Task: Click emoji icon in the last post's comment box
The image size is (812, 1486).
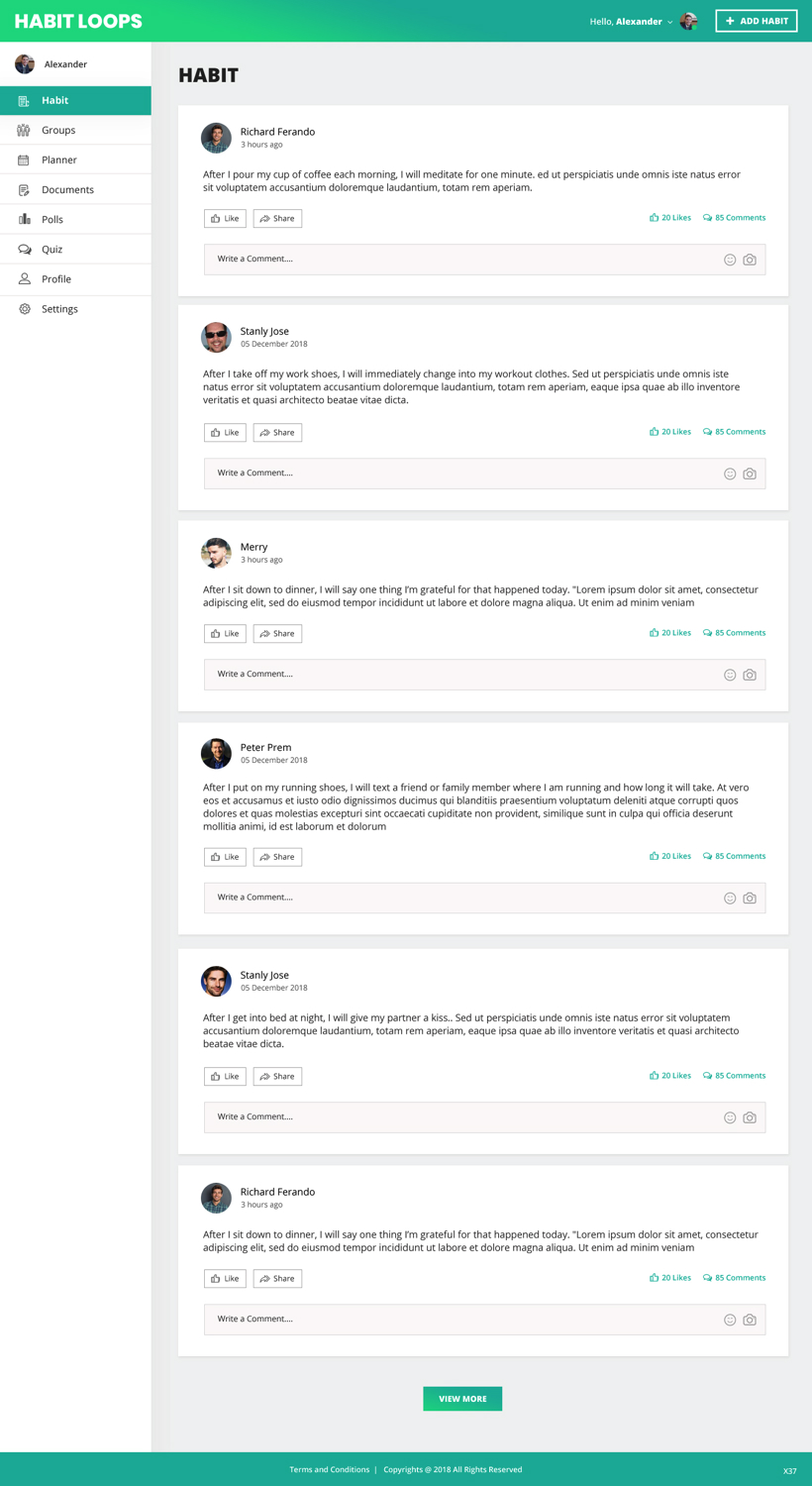Action: click(x=730, y=1320)
